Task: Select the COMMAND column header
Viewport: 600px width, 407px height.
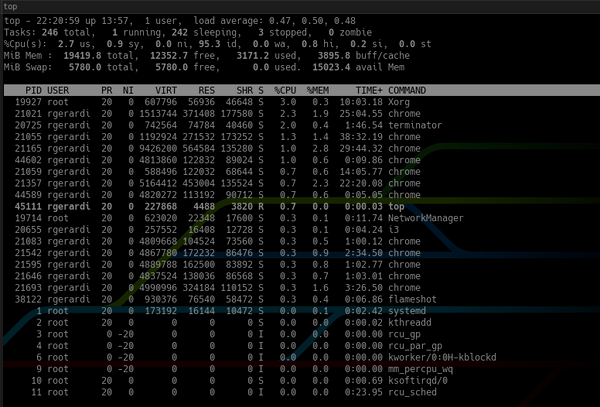Action: [x=407, y=90]
